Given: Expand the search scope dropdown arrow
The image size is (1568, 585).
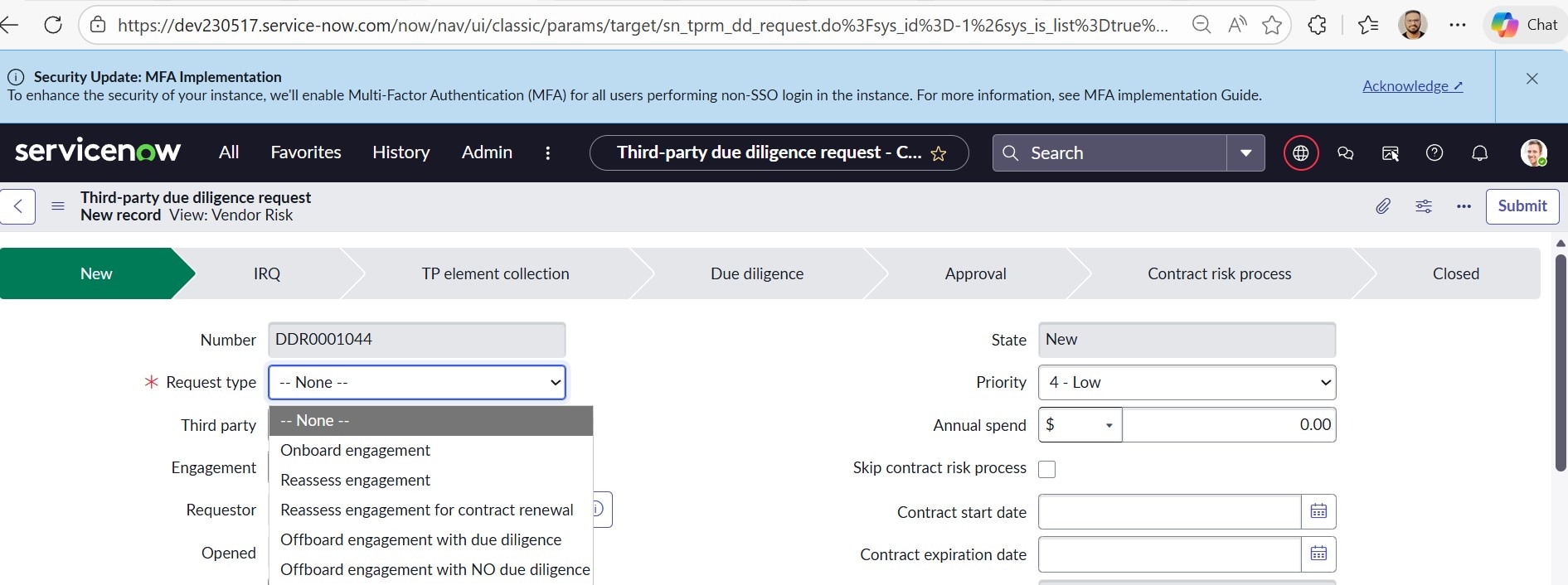Looking at the screenshot, I should (x=1245, y=152).
